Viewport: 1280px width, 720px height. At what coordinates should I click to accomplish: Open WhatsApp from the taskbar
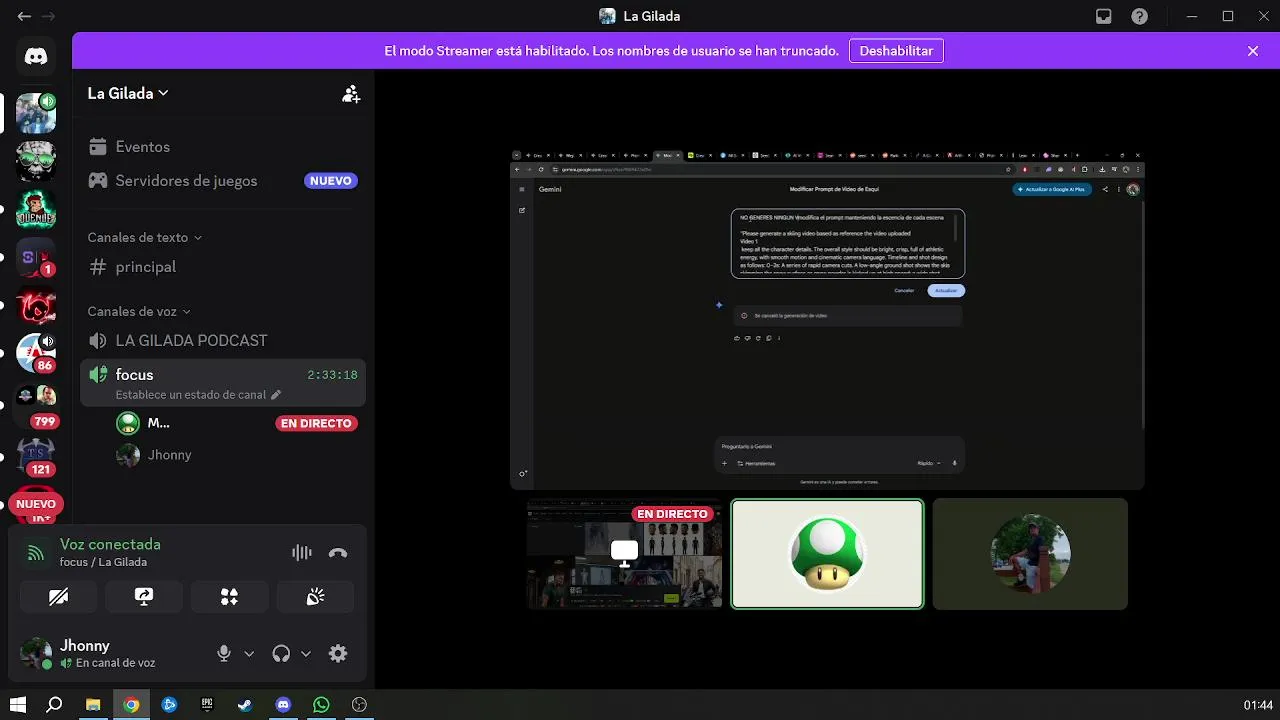321,705
